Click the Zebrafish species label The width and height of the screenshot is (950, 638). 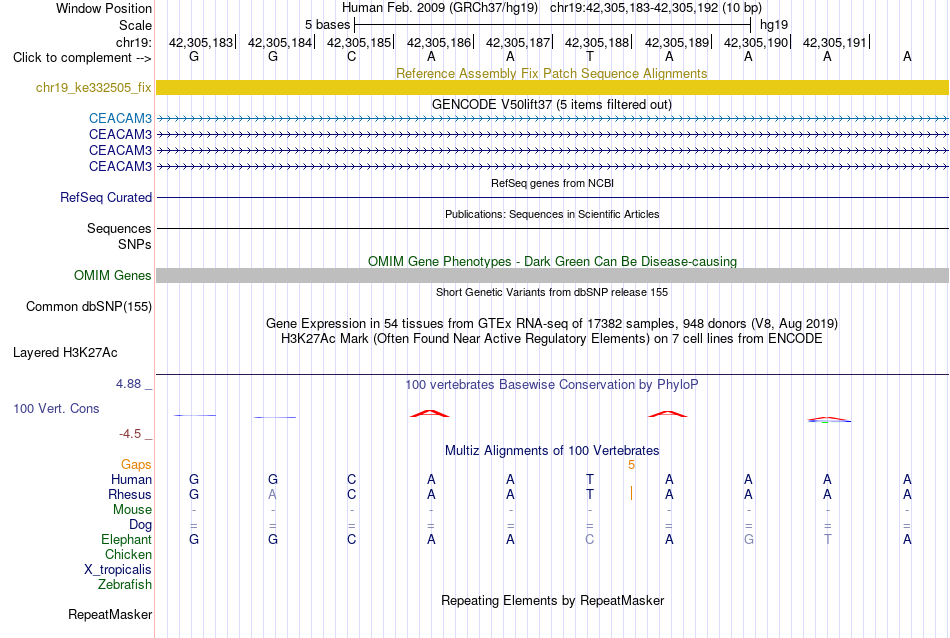pos(125,585)
